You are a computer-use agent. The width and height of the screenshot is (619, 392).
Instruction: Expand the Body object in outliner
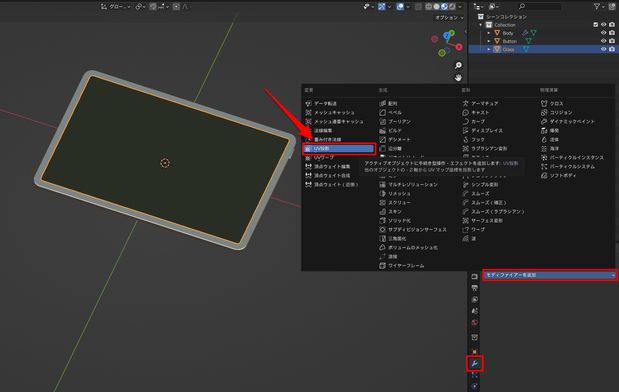489,33
